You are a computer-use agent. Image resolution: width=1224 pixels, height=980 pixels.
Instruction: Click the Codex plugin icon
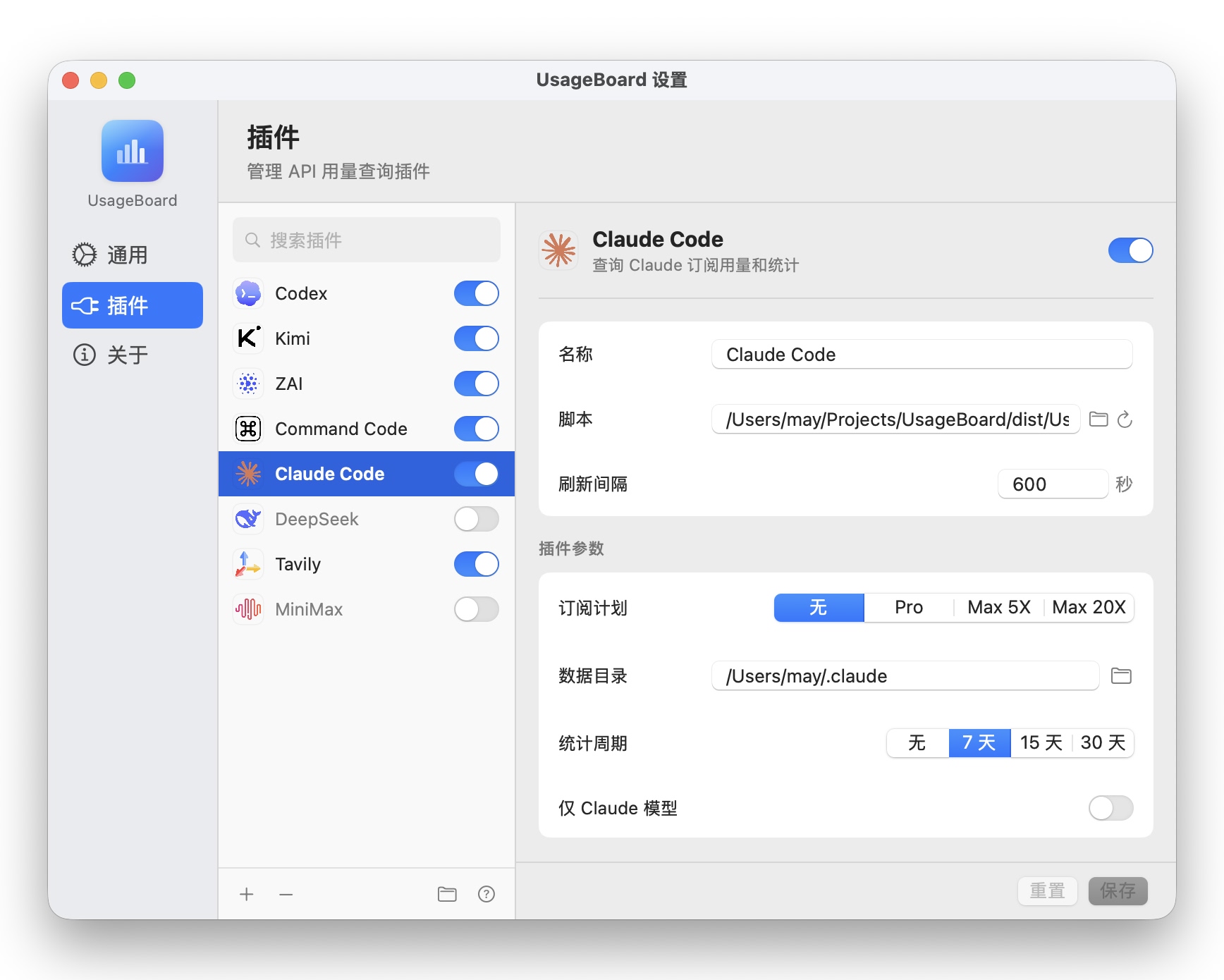point(248,293)
